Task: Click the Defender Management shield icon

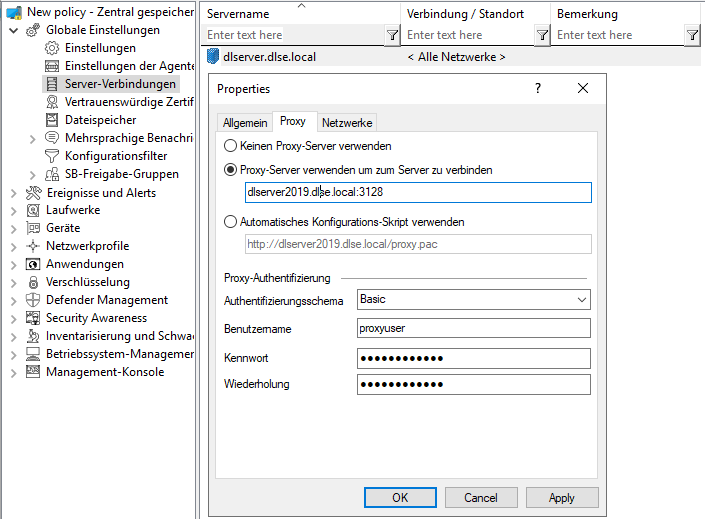Action: click(x=33, y=300)
